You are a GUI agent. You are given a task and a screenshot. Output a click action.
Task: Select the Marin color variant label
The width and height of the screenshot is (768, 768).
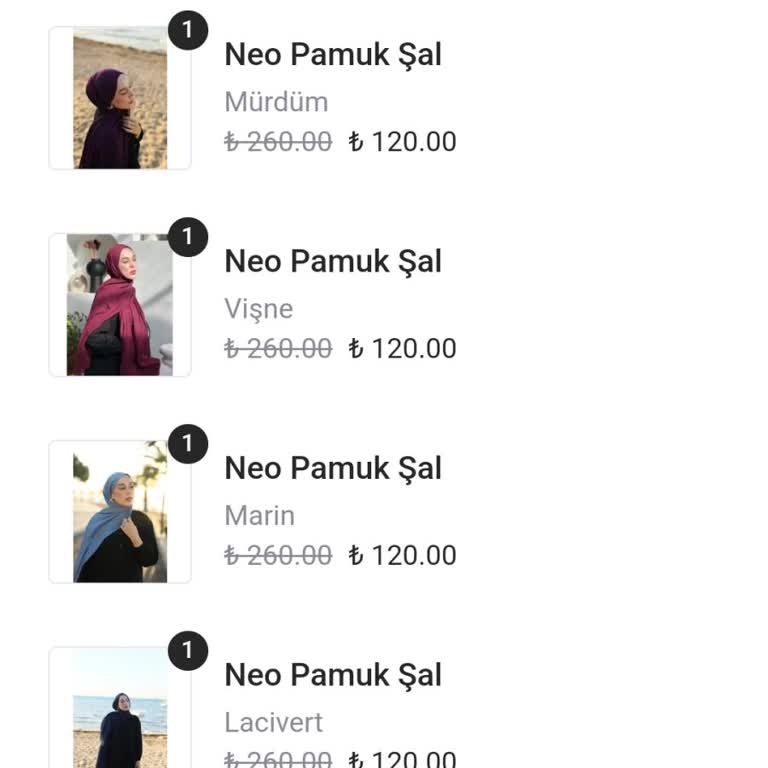coord(260,516)
